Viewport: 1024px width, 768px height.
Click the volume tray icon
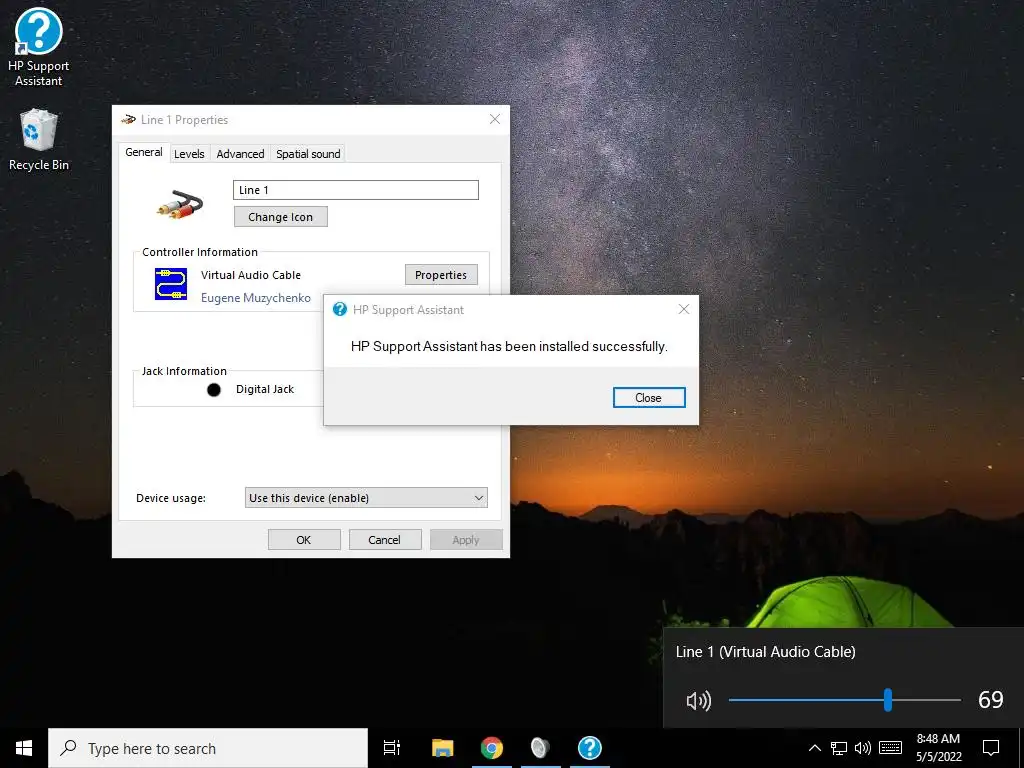pyautogui.click(x=863, y=748)
